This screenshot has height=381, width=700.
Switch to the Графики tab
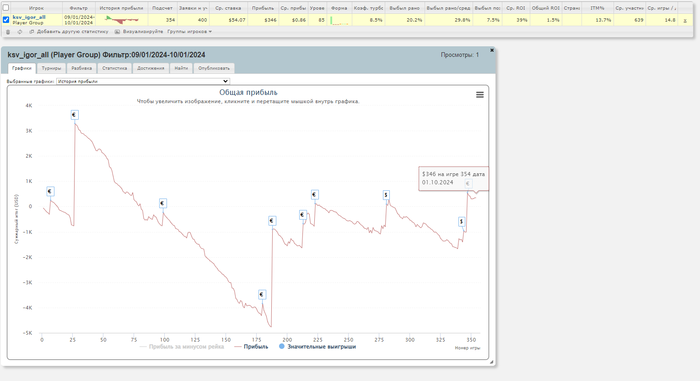(22, 68)
